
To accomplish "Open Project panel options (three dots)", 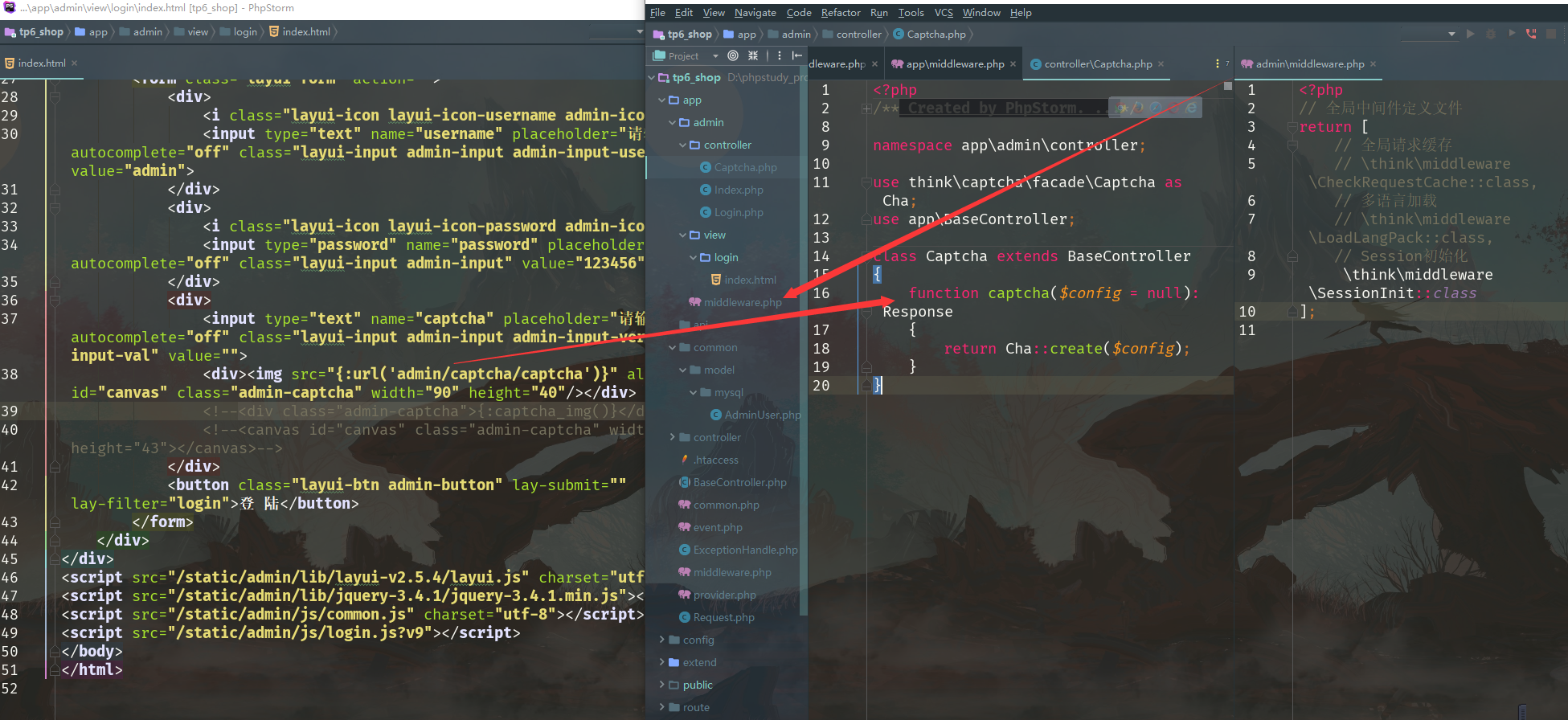I will coord(780,55).
